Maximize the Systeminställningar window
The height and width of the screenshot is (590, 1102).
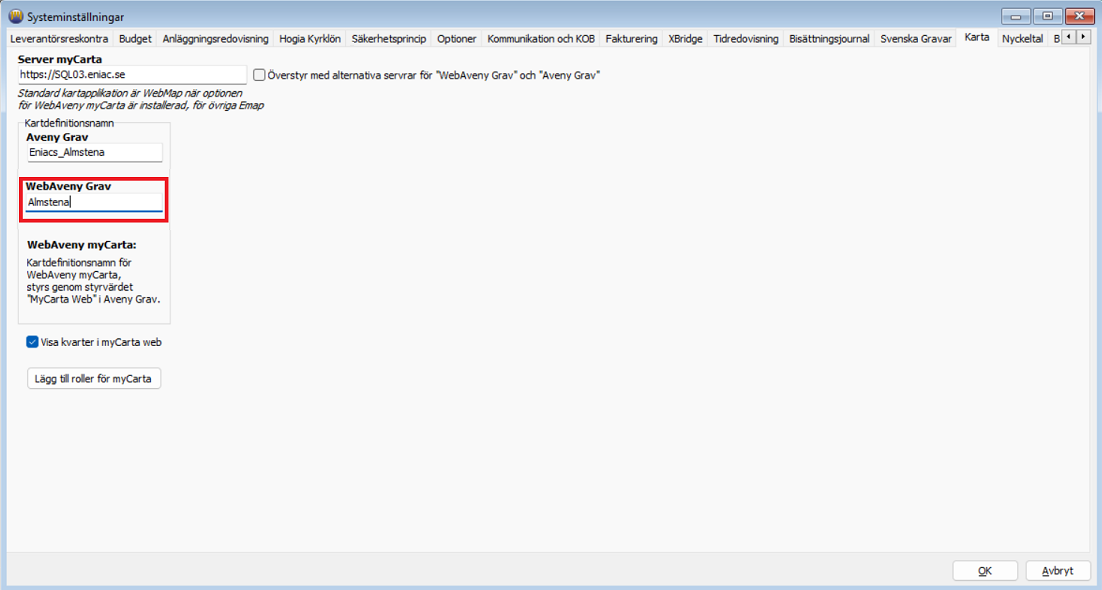point(1048,16)
